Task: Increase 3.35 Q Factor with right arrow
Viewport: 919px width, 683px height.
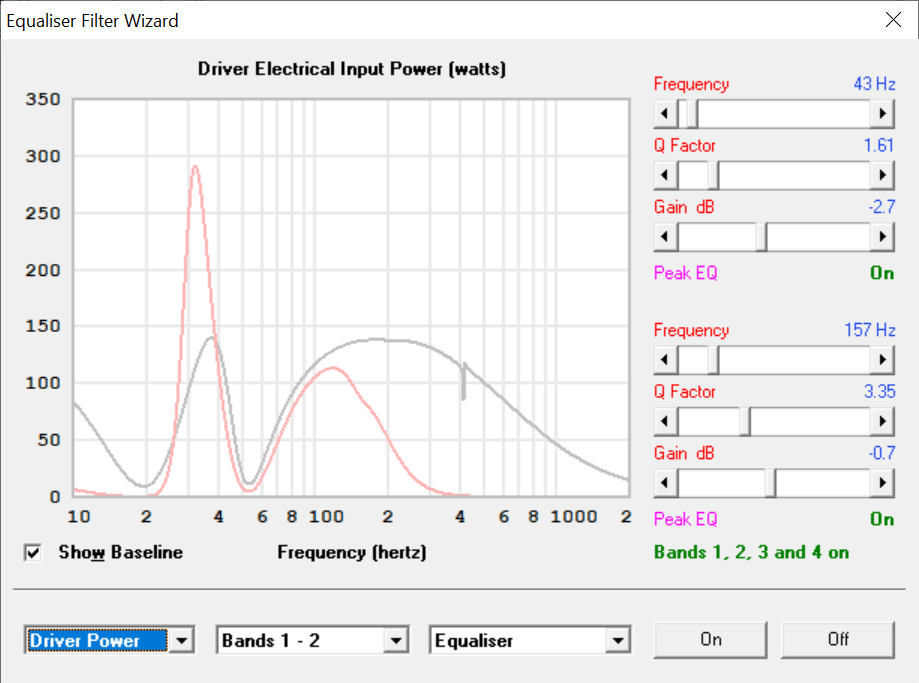Action: click(882, 421)
